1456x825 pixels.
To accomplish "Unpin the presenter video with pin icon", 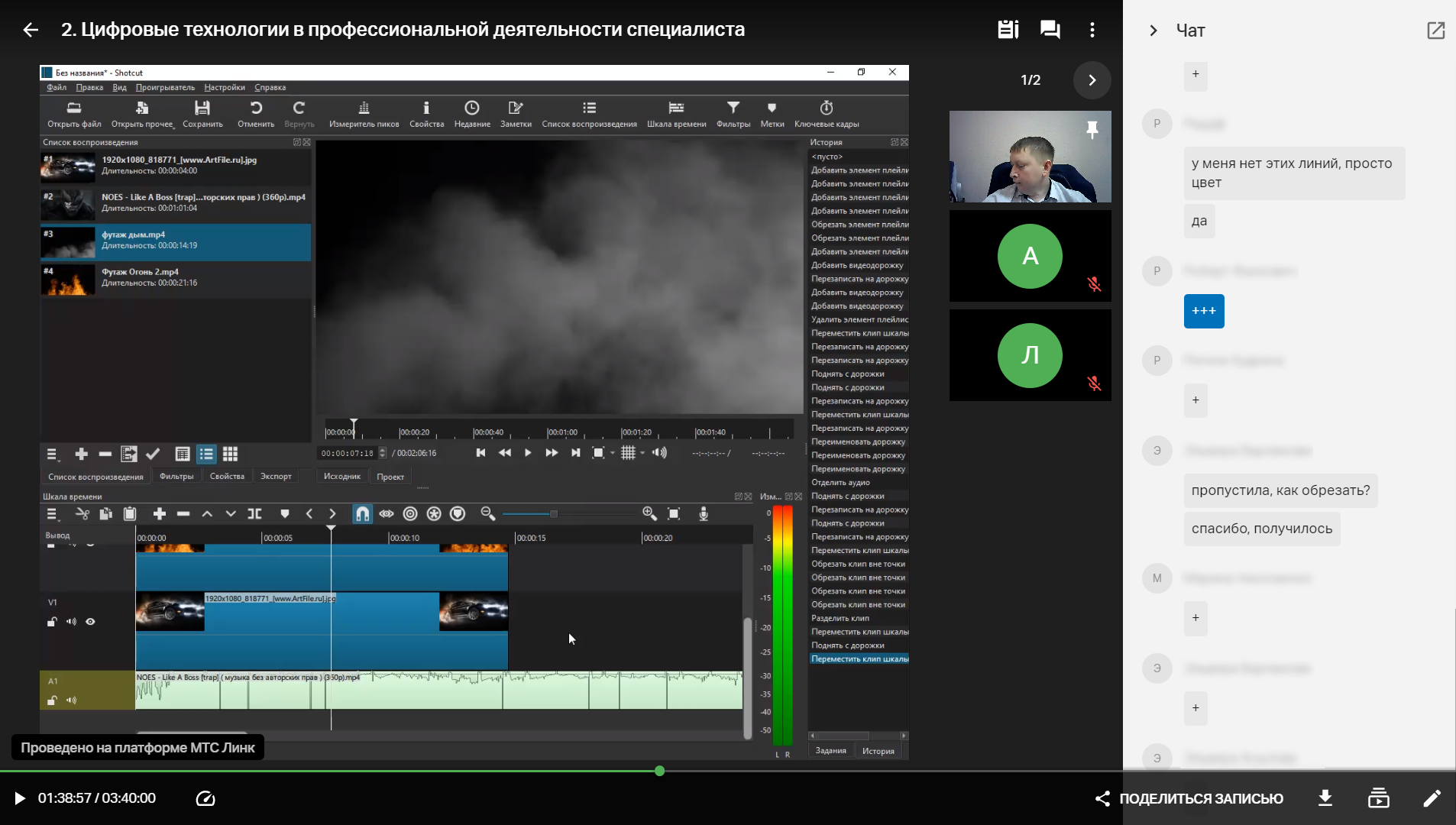I will [1092, 130].
